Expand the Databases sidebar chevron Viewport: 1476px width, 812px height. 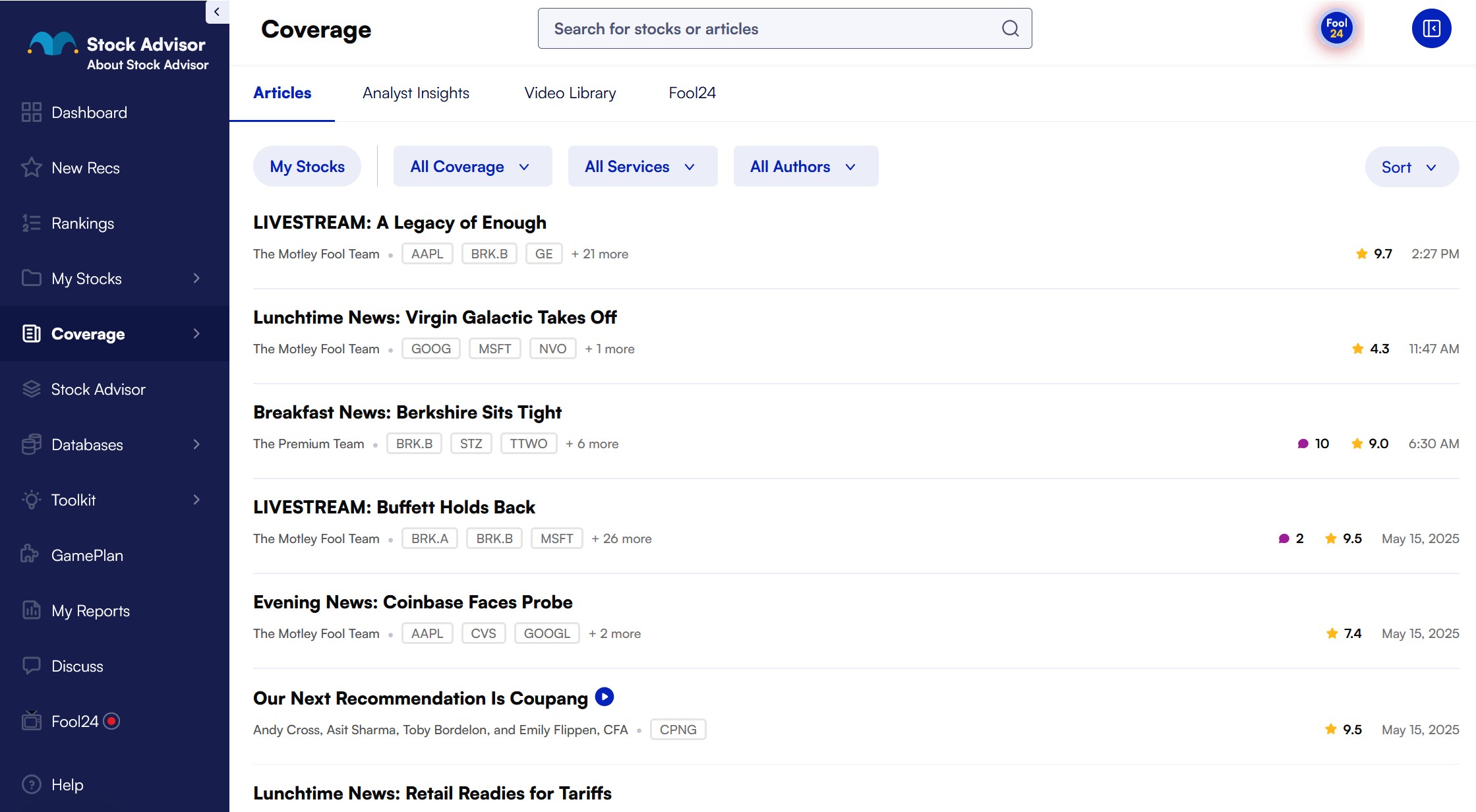pyautogui.click(x=196, y=445)
